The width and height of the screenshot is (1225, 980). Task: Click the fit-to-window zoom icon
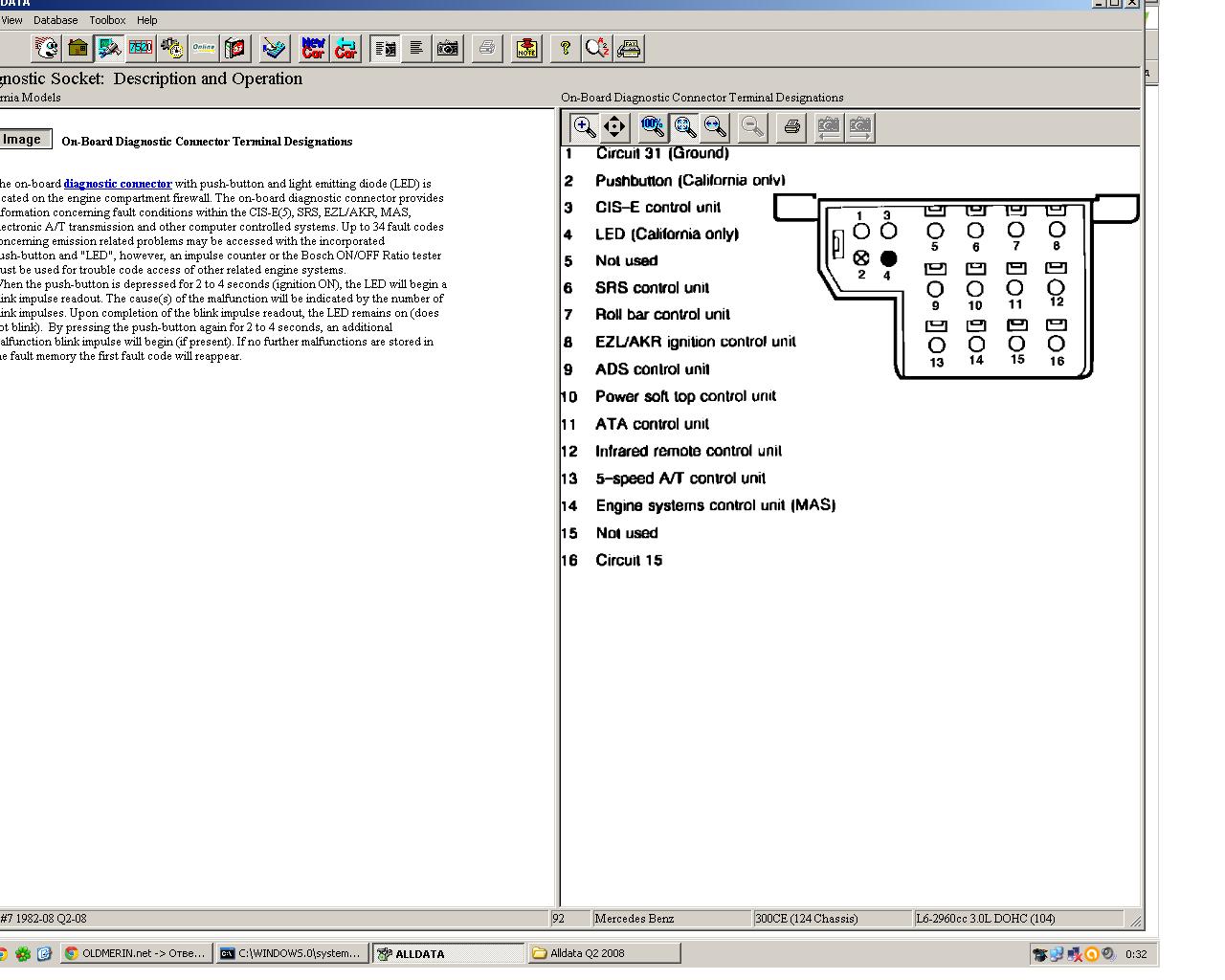pos(684,126)
